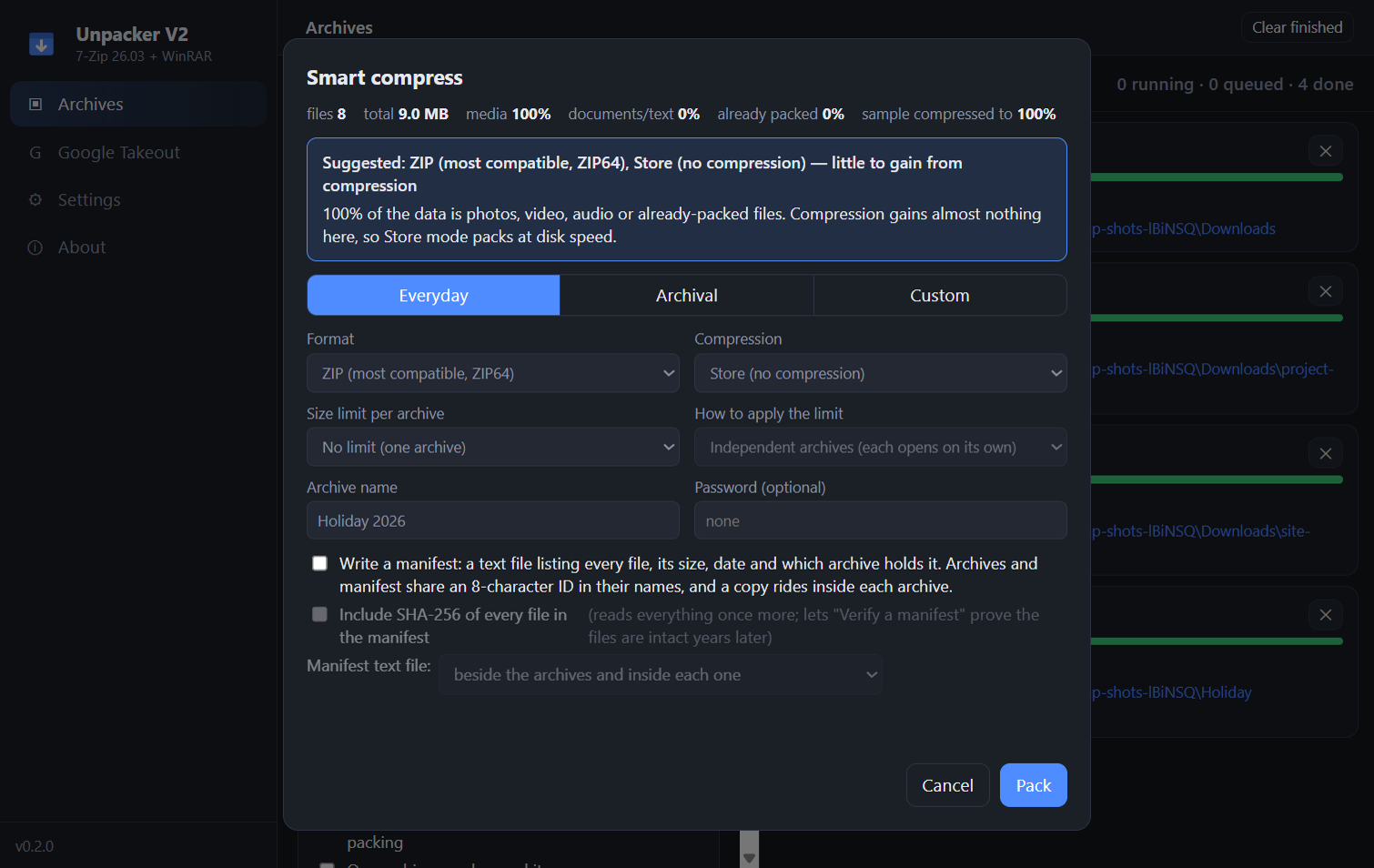Open the p-shots-lBiNSQ\Downloads path link

(1183, 228)
